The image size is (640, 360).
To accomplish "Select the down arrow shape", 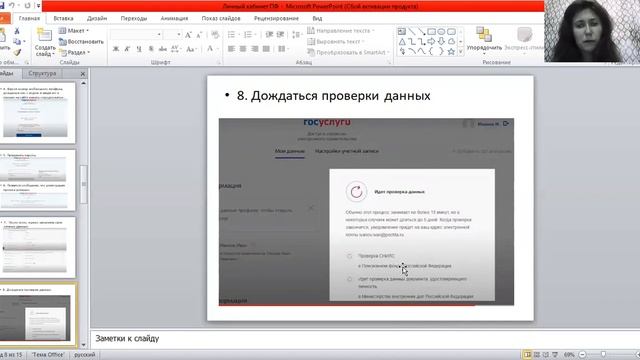I will (x=441, y=42).
